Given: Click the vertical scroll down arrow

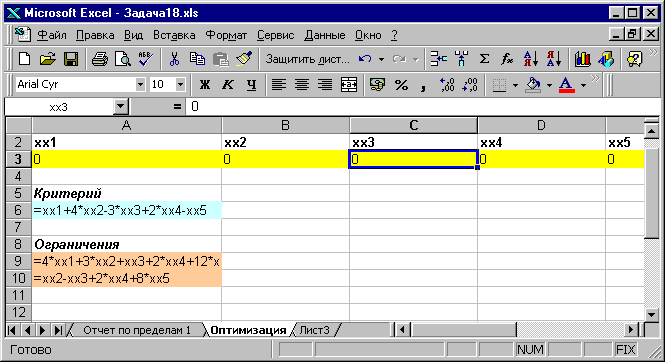Looking at the screenshot, I should (651, 314).
